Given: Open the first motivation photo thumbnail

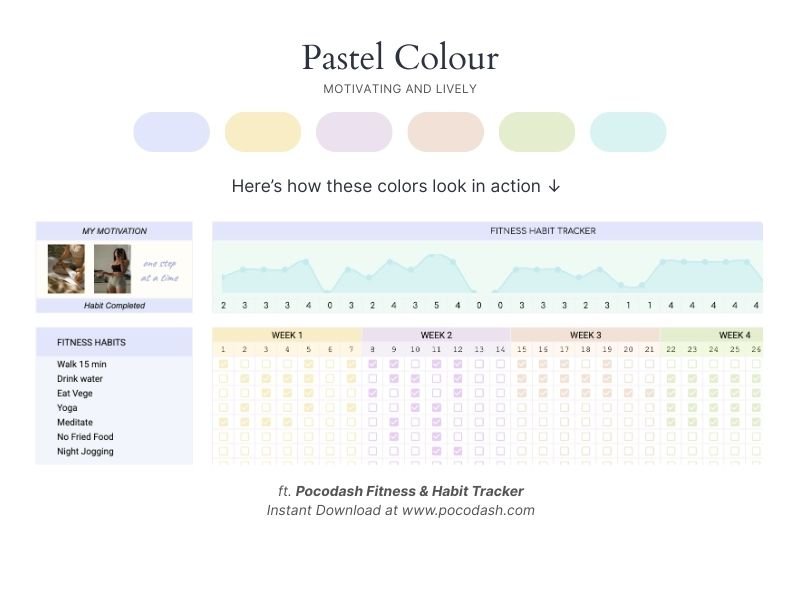Looking at the screenshot, I should click(66, 269).
